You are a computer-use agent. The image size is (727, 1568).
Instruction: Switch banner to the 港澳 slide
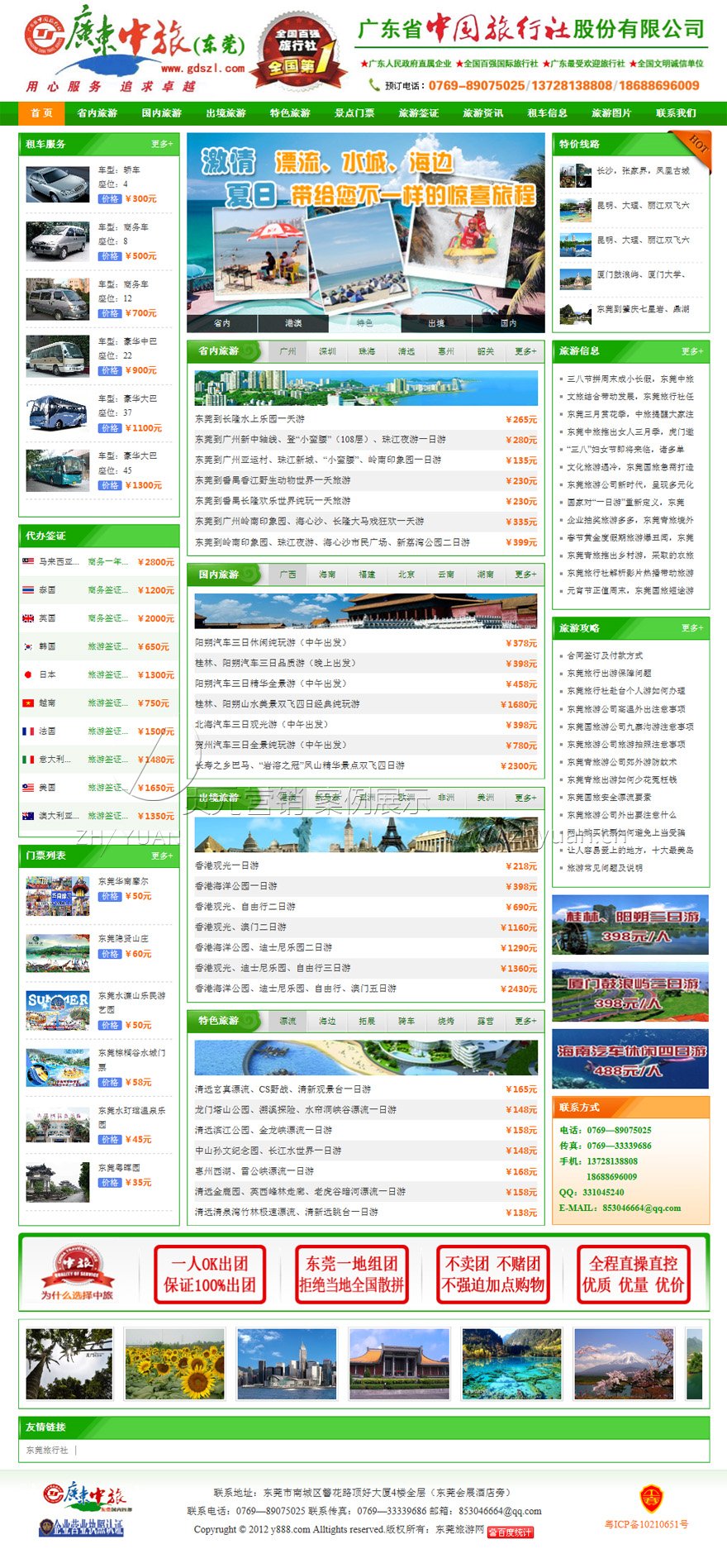[293, 323]
